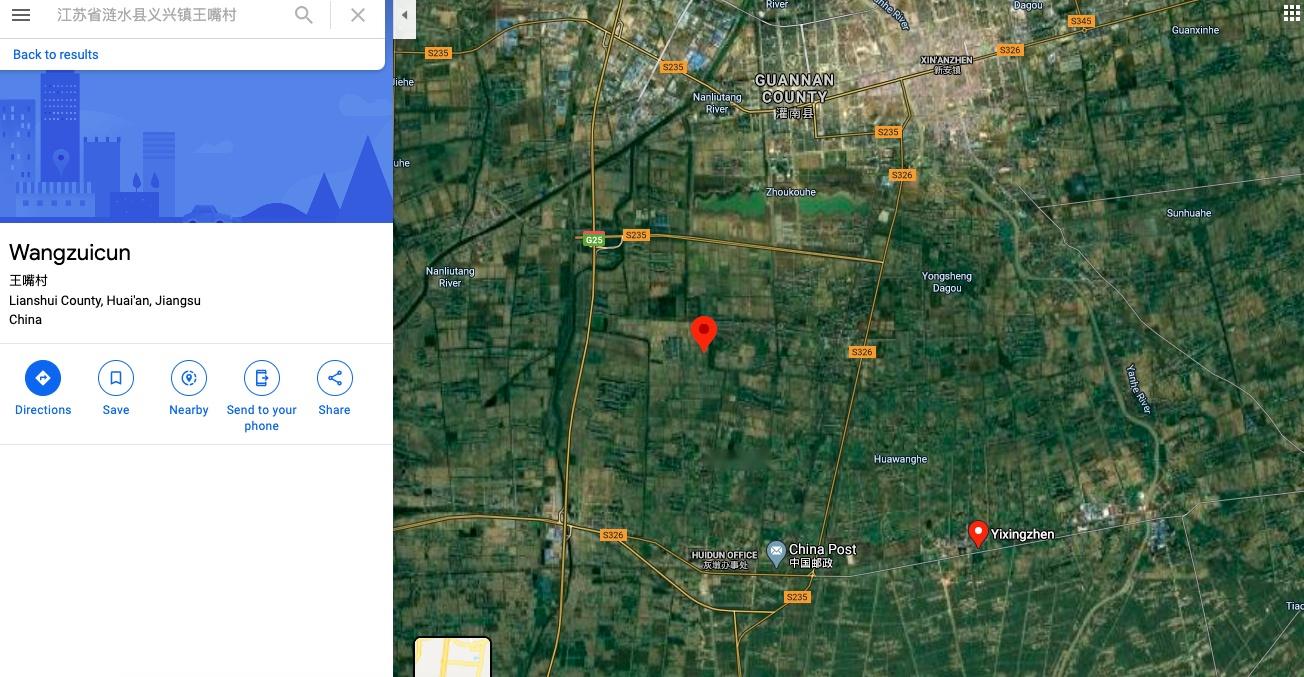Go Back to results
Viewport: 1304px width, 677px height.
tap(56, 55)
